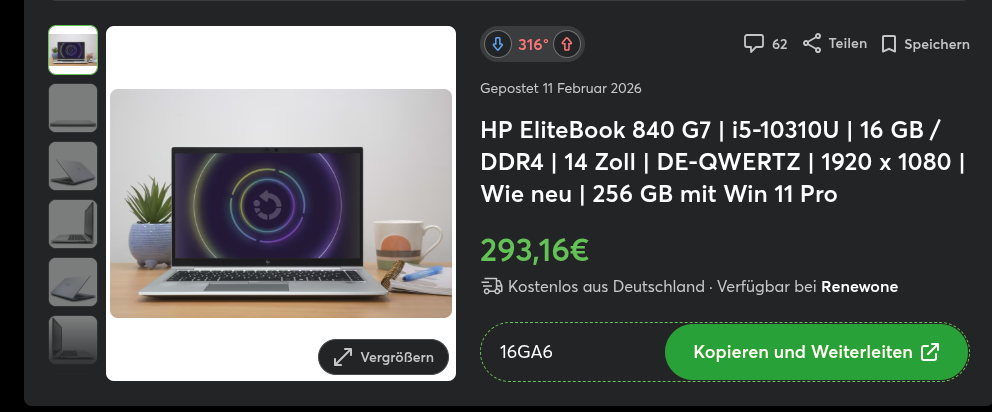The image size is (992, 412).
Task: Enlarge the image with Vergrößern button
Action: (383, 357)
